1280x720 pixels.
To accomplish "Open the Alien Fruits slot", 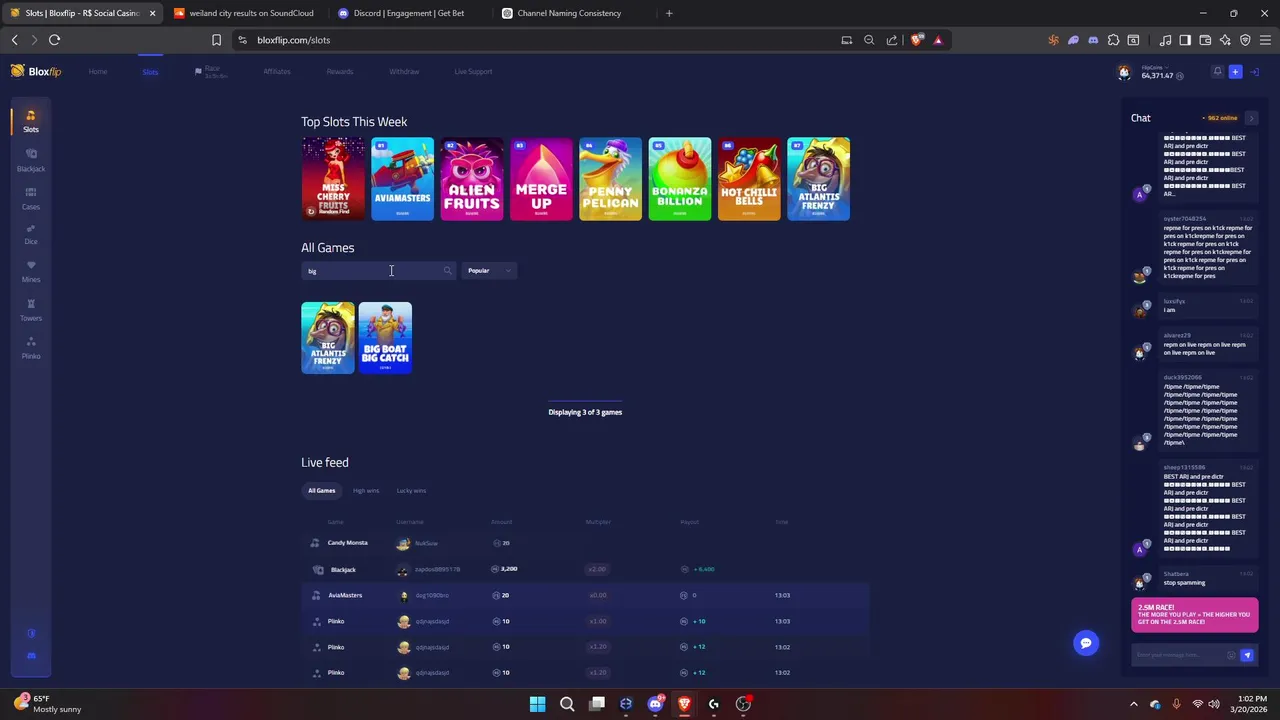I will tap(472, 179).
